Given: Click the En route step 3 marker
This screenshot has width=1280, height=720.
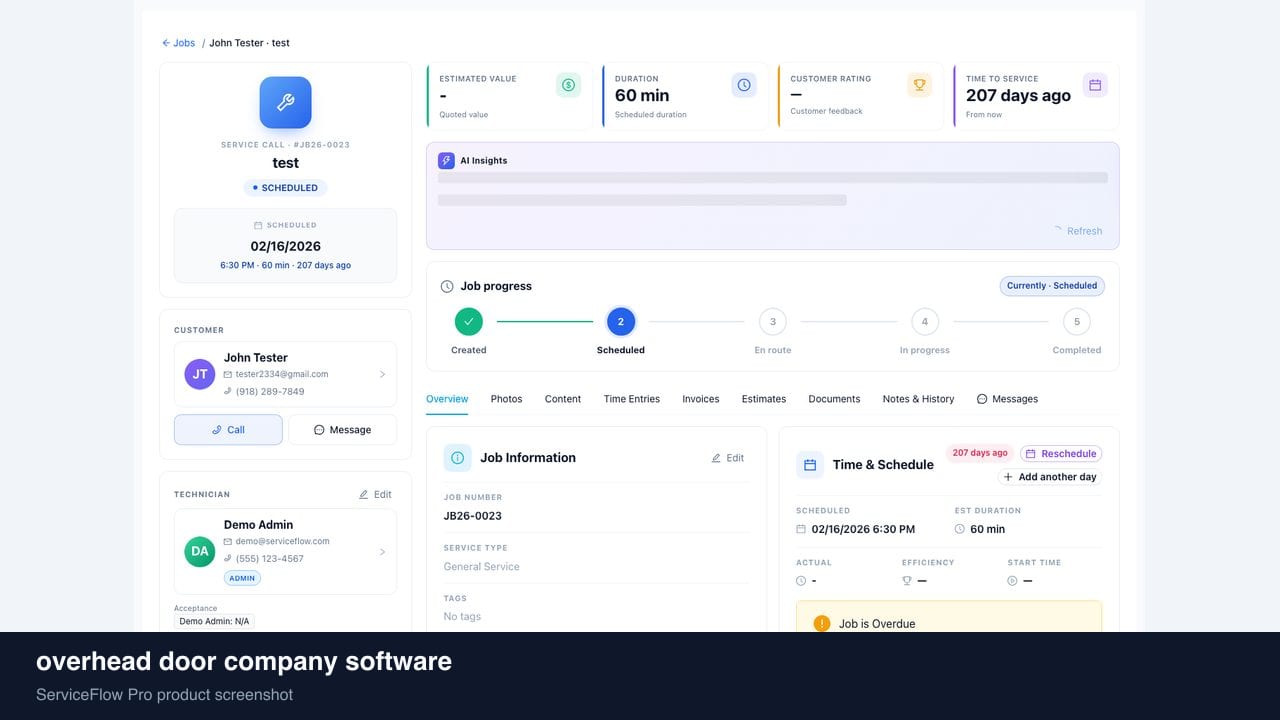Looking at the screenshot, I should click(x=773, y=322).
